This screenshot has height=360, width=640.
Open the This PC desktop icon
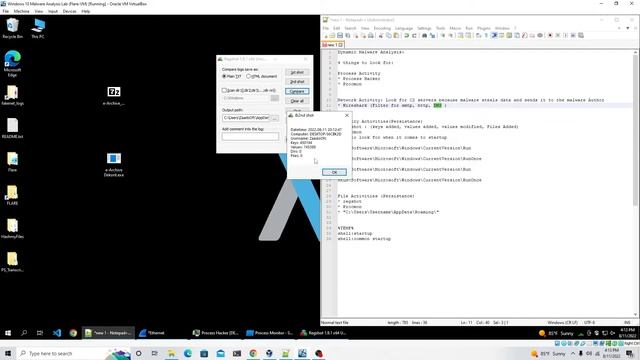click(x=38, y=29)
